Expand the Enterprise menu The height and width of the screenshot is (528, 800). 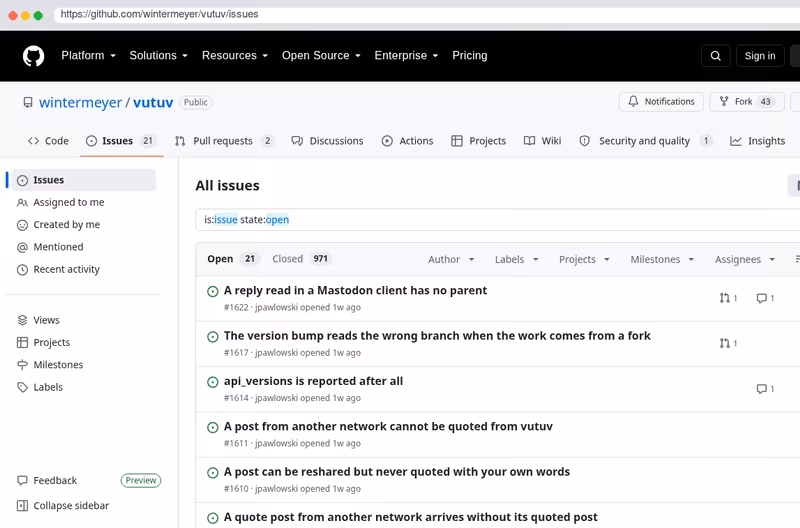(x=406, y=56)
